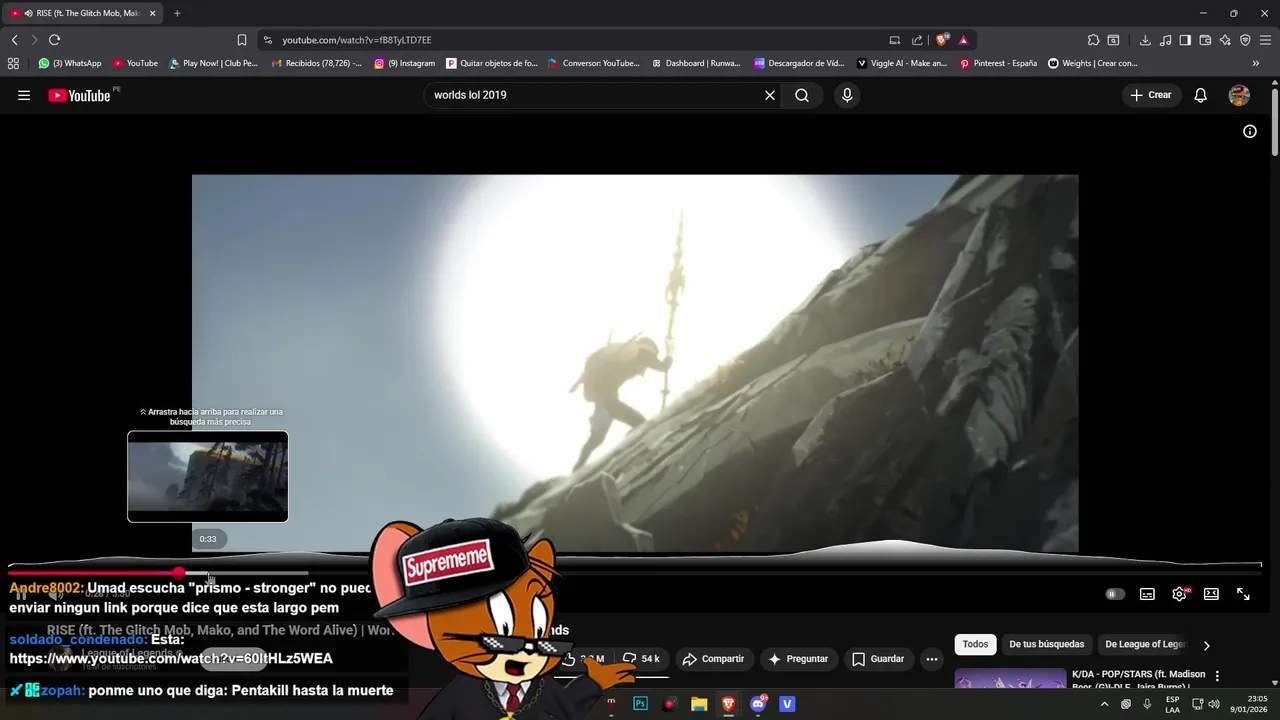Open YouTube notifications bell
1280x720 pixels.
click(1201, 95)
